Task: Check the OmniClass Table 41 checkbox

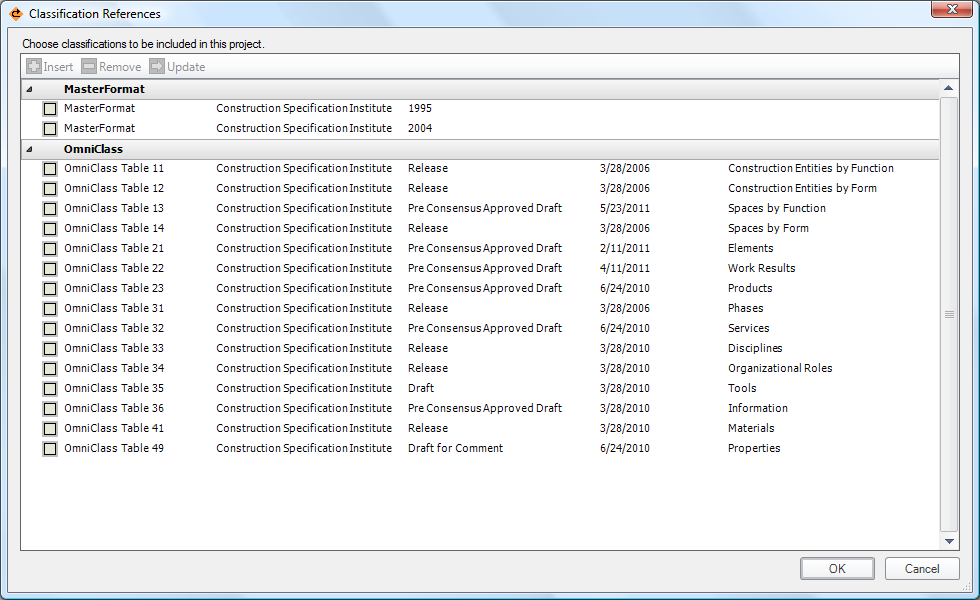Action: click(50, 429)
